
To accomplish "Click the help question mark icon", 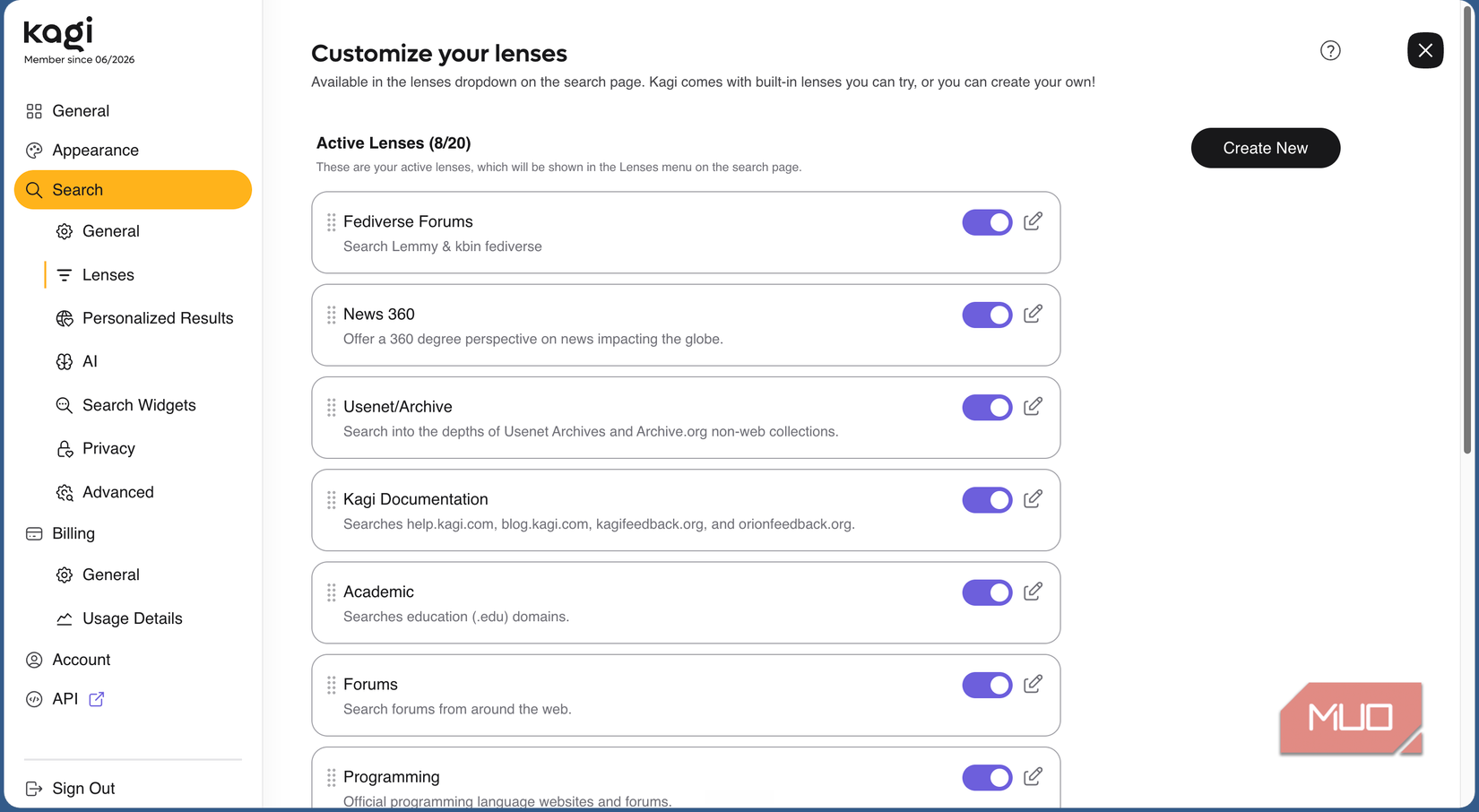I will (x=1330, y=50).
